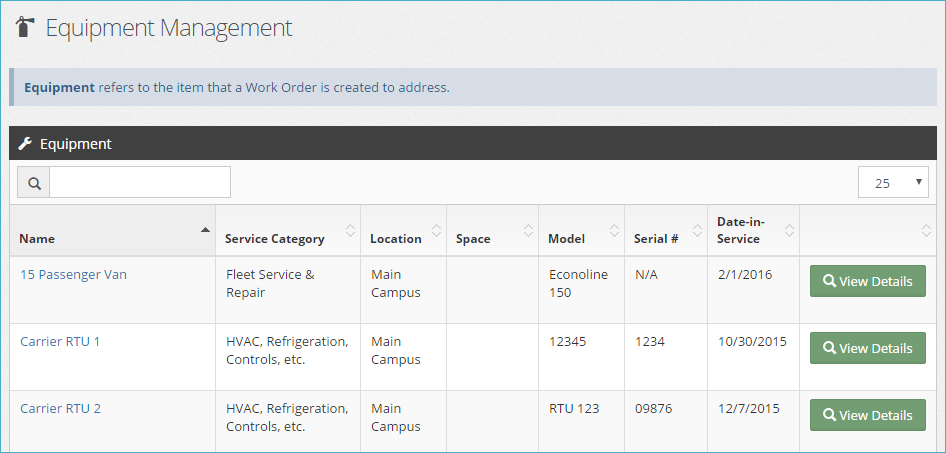Open the Carrier RTU 2 link
The image size is (946, 453).
(60, 408)
